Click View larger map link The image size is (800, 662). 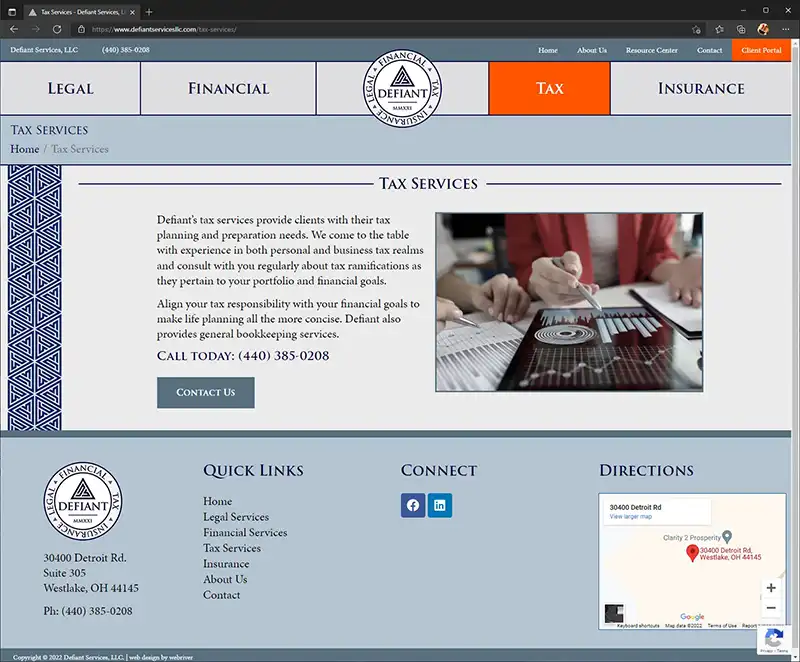(631, 517)
